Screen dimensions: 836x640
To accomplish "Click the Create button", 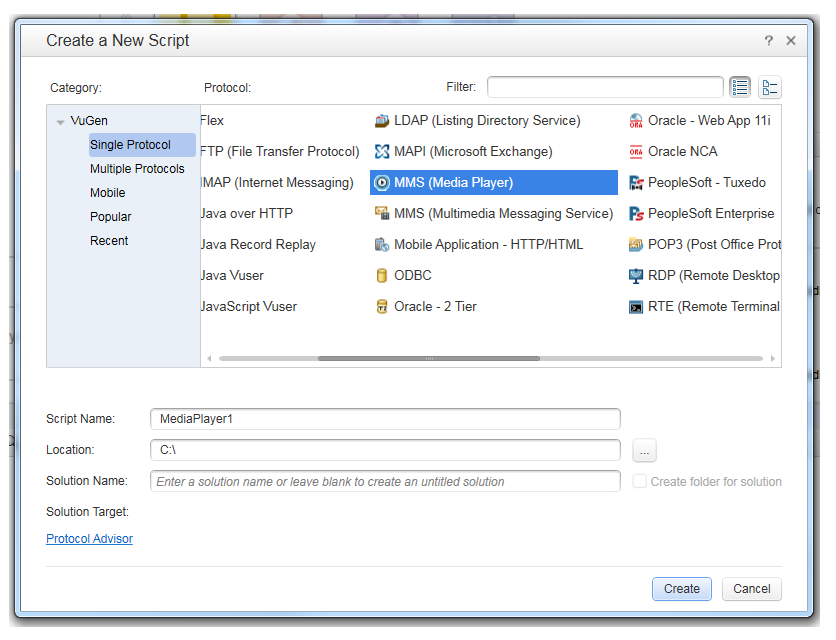I will pyautogui.click(x=682, y=589).
